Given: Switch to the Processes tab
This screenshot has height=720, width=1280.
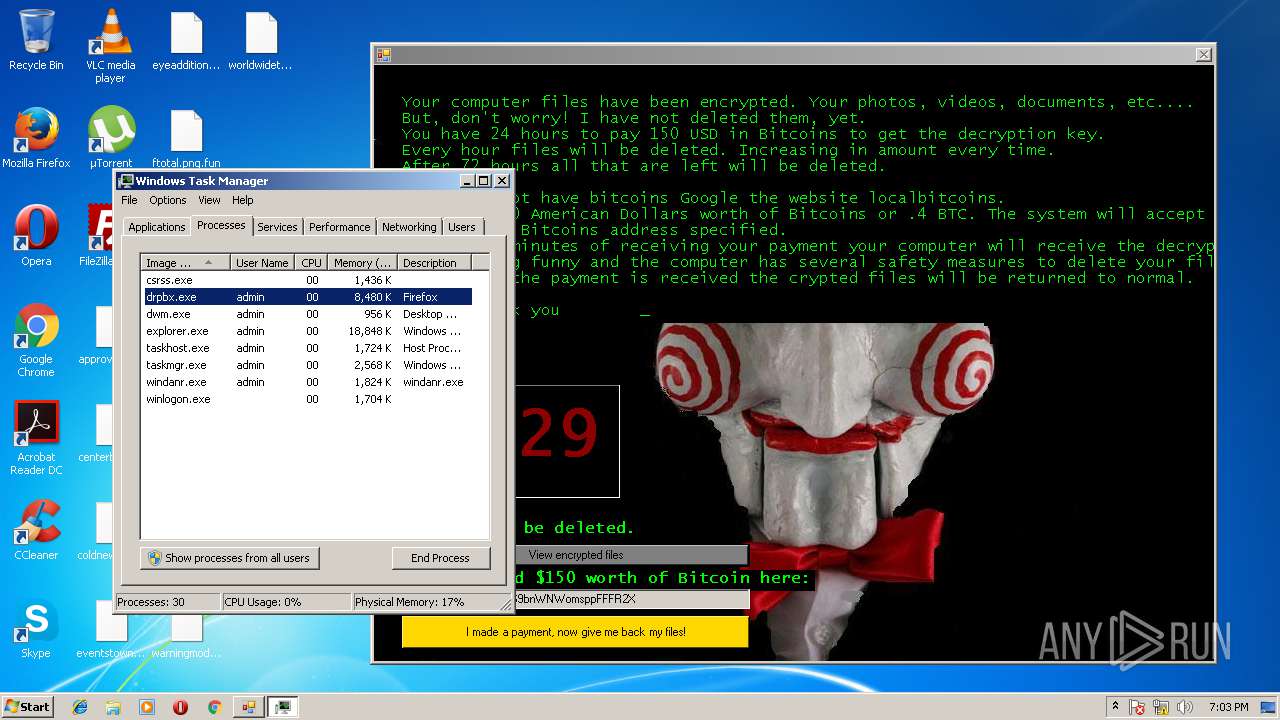Looking at the screenshot, I should (221, 225).
